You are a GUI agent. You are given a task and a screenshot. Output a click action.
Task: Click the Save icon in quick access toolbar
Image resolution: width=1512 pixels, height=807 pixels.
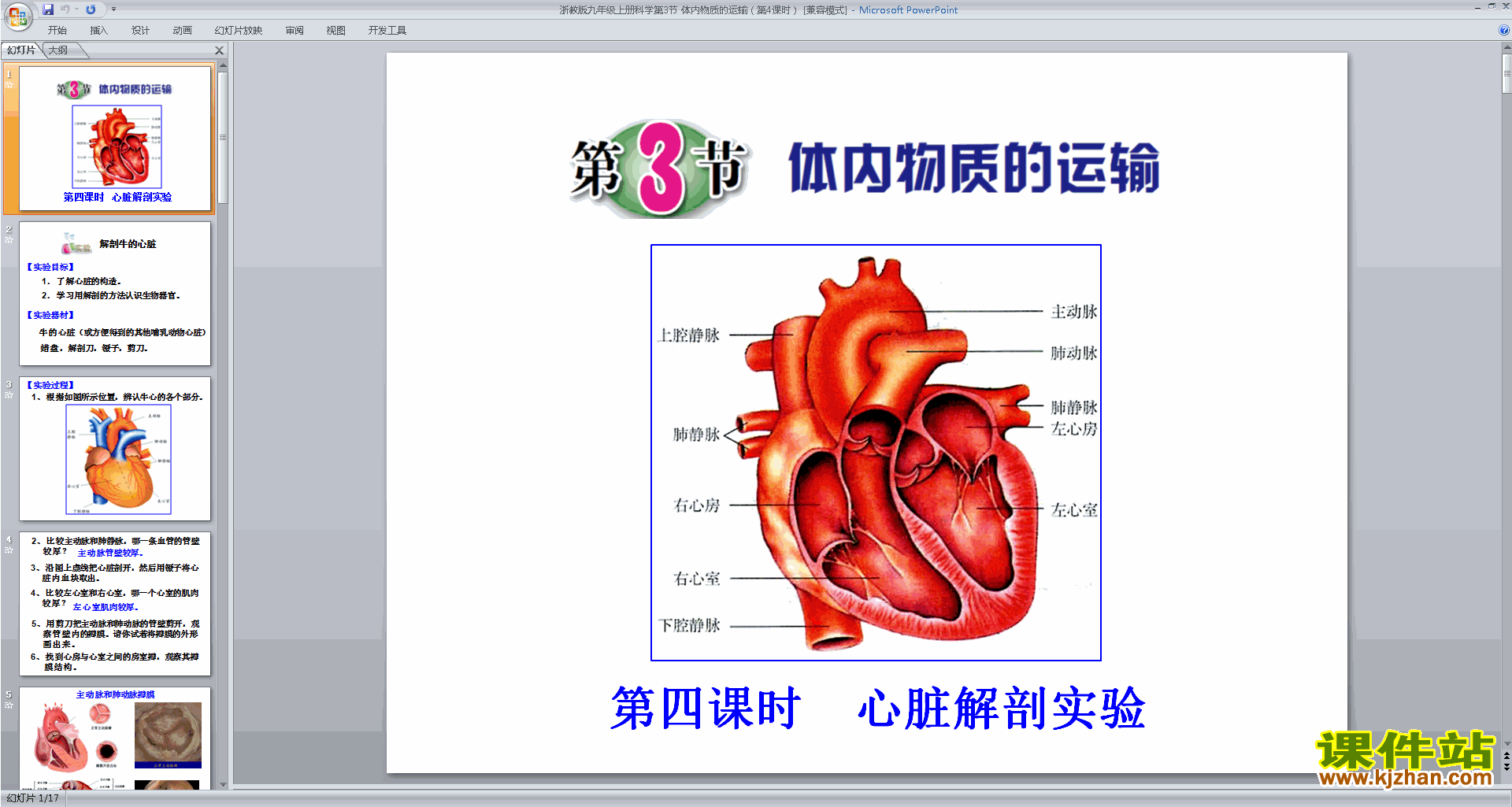(48, 9)
